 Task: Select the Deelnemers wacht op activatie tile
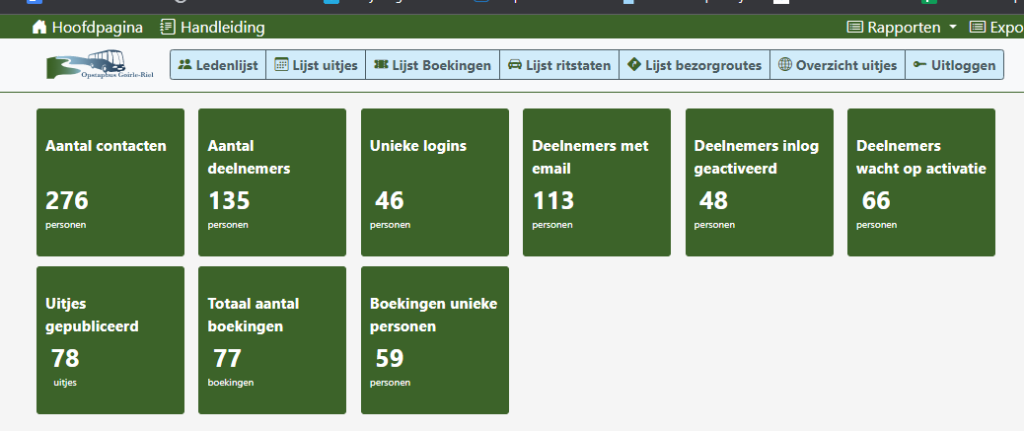click(x=921, y=182)
